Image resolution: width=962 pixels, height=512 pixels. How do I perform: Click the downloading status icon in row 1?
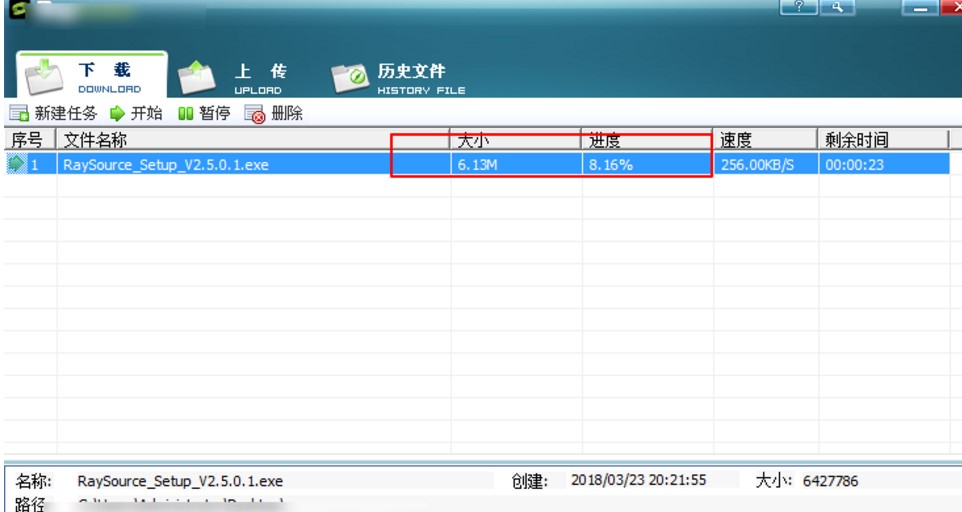coord(16,164)
